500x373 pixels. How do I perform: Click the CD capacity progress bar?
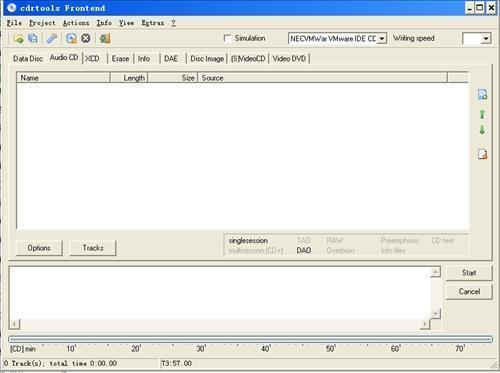click(x=250, y=339)
